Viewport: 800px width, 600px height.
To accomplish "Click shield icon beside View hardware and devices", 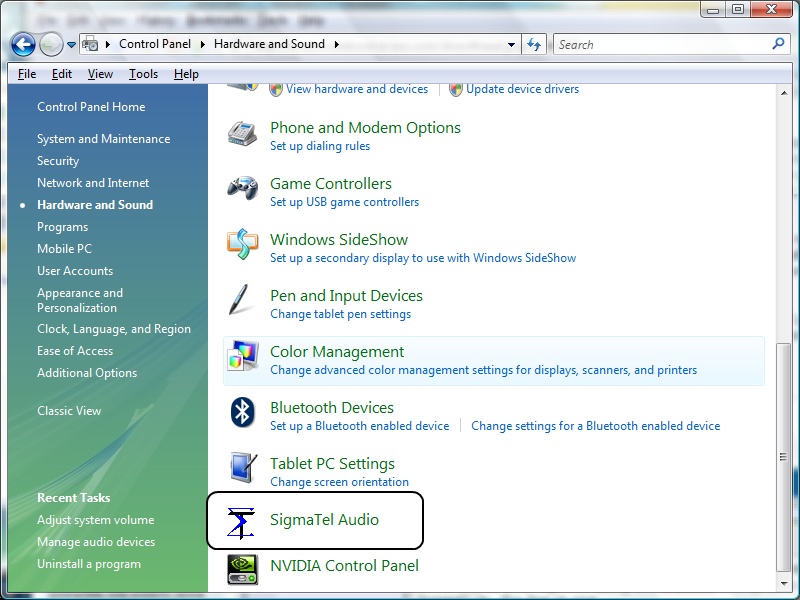I will (x=276, y=89).
